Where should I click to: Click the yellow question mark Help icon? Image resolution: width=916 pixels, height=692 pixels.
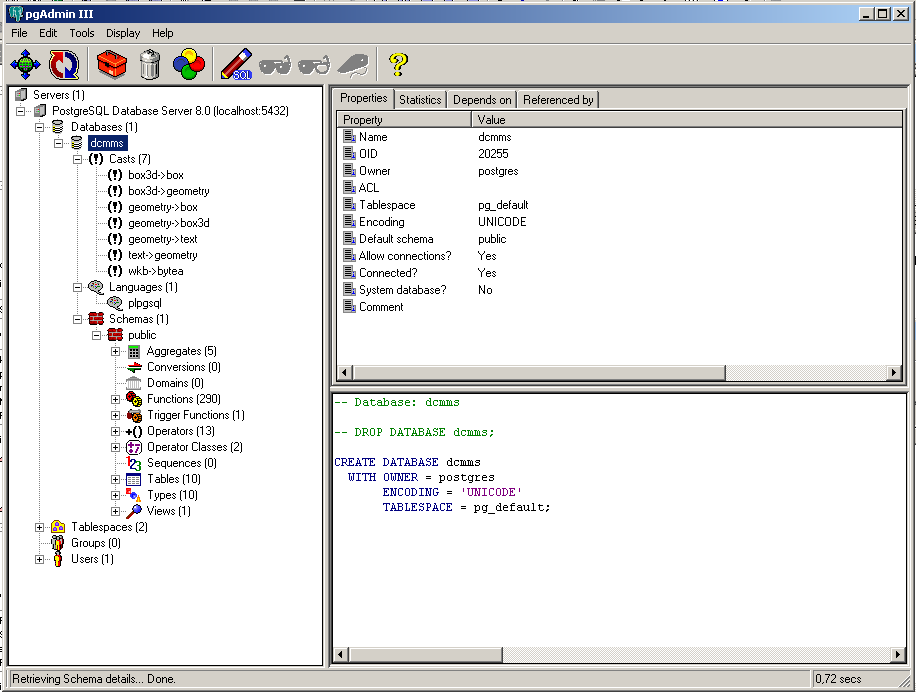[x=398, y=64]
